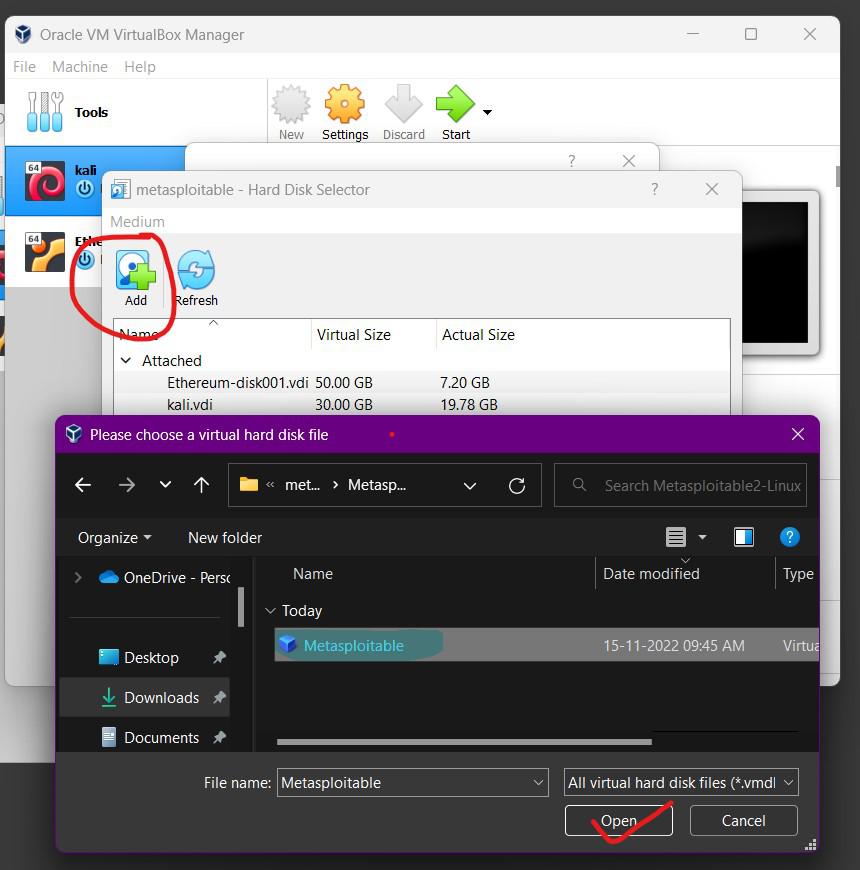Click the Discard toolbar icon
This screenshot has width=860, height=870.
click(403, 104)
